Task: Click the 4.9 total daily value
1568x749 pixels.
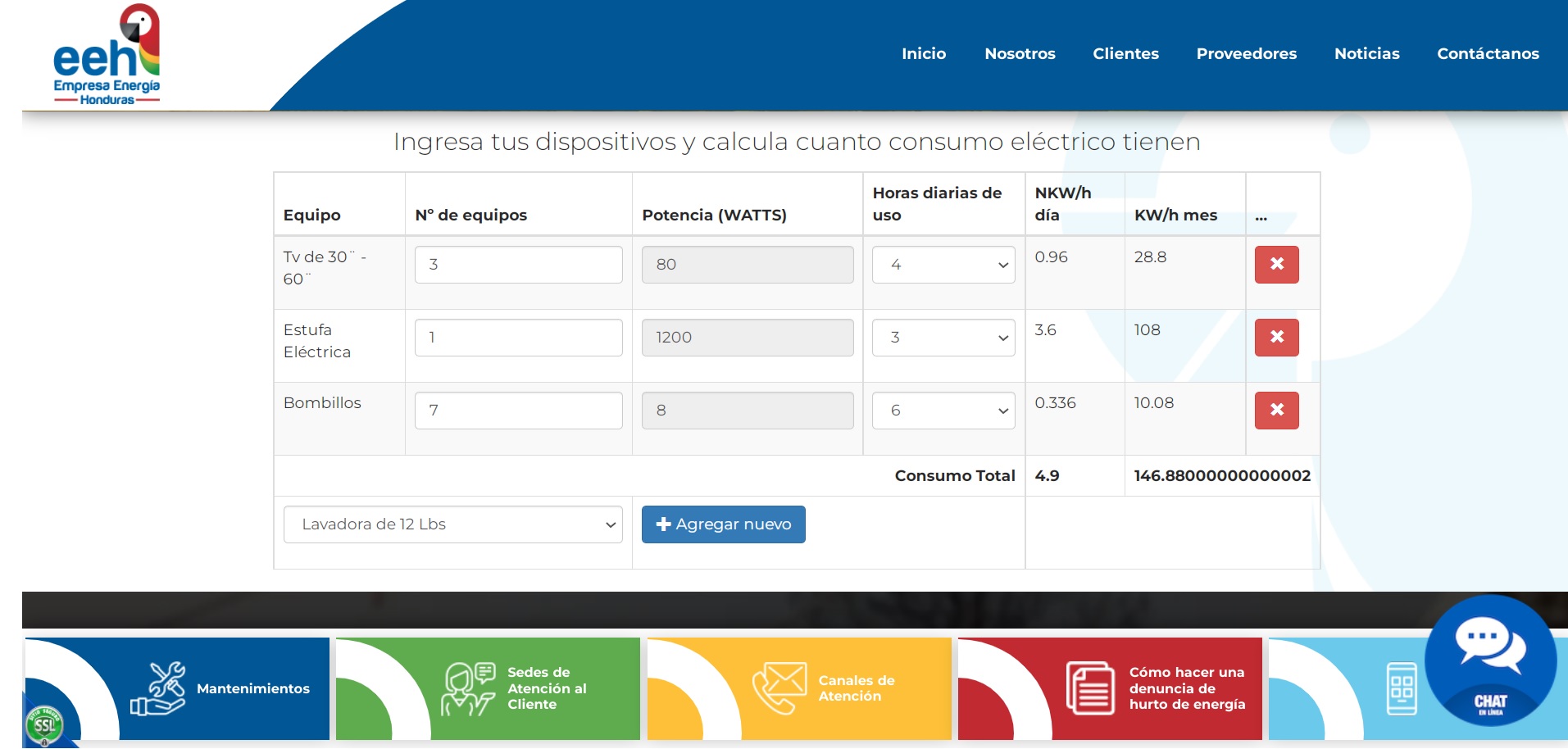Action: point(1047,476)
